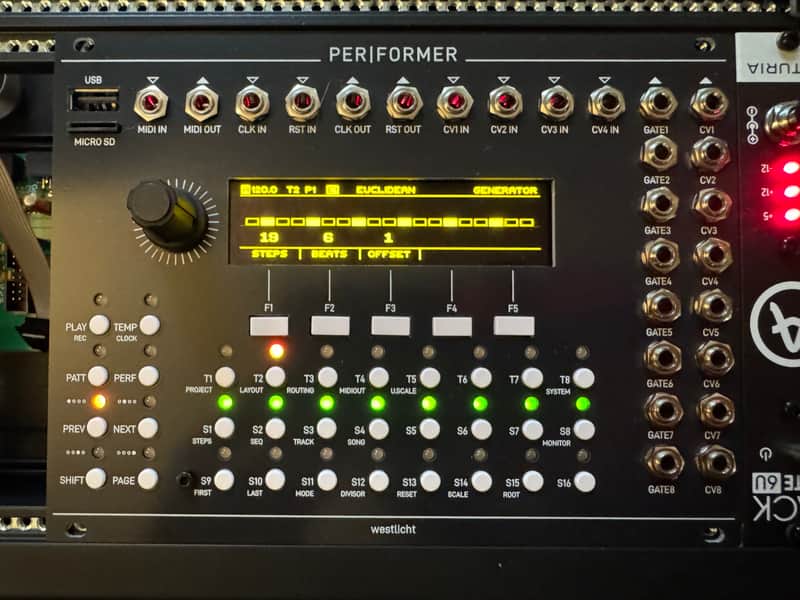
Task: Toggle step S14 (Scale) button
Action: 482,482
